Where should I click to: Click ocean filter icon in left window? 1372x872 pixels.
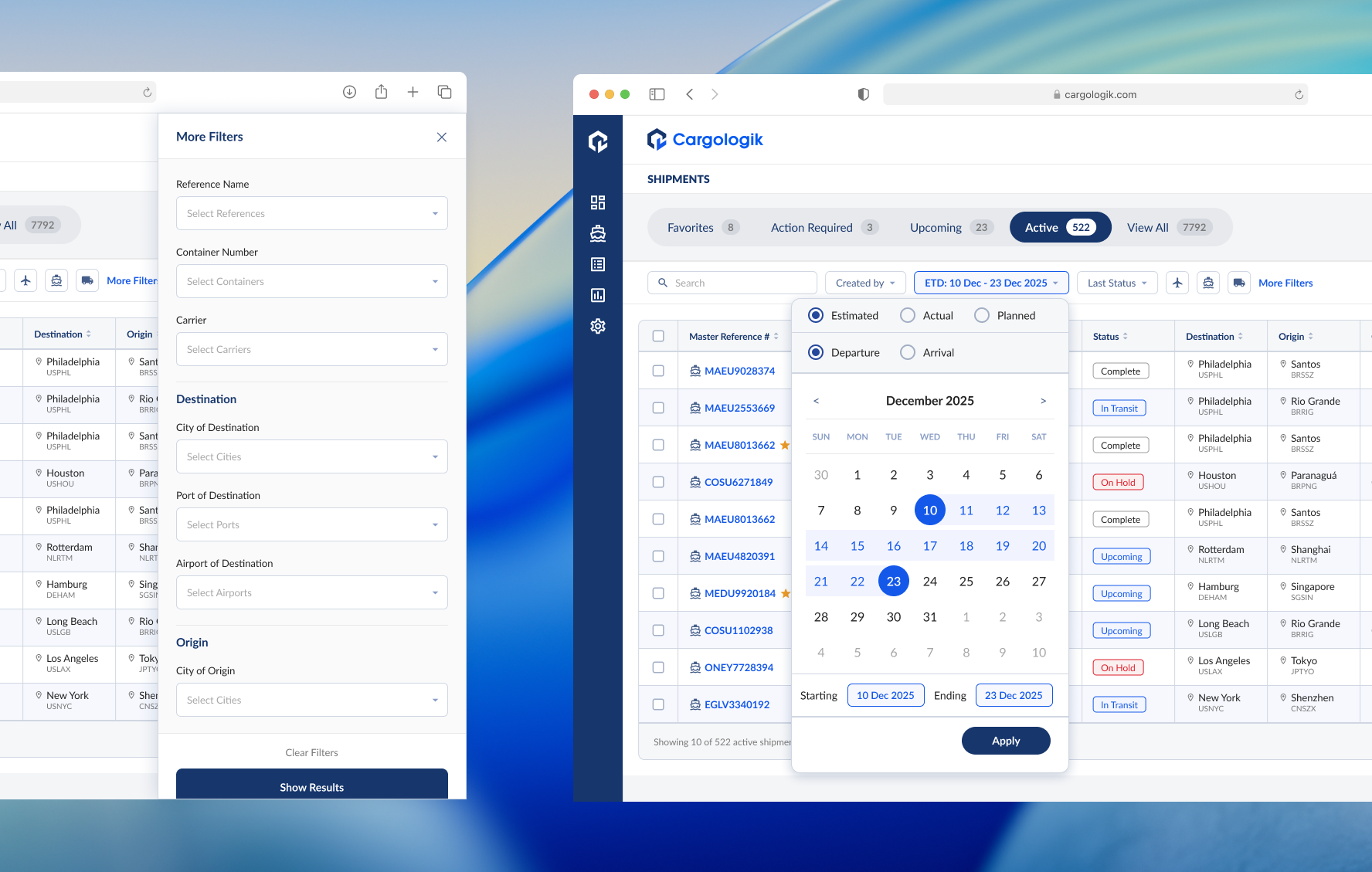coord(56,280)
